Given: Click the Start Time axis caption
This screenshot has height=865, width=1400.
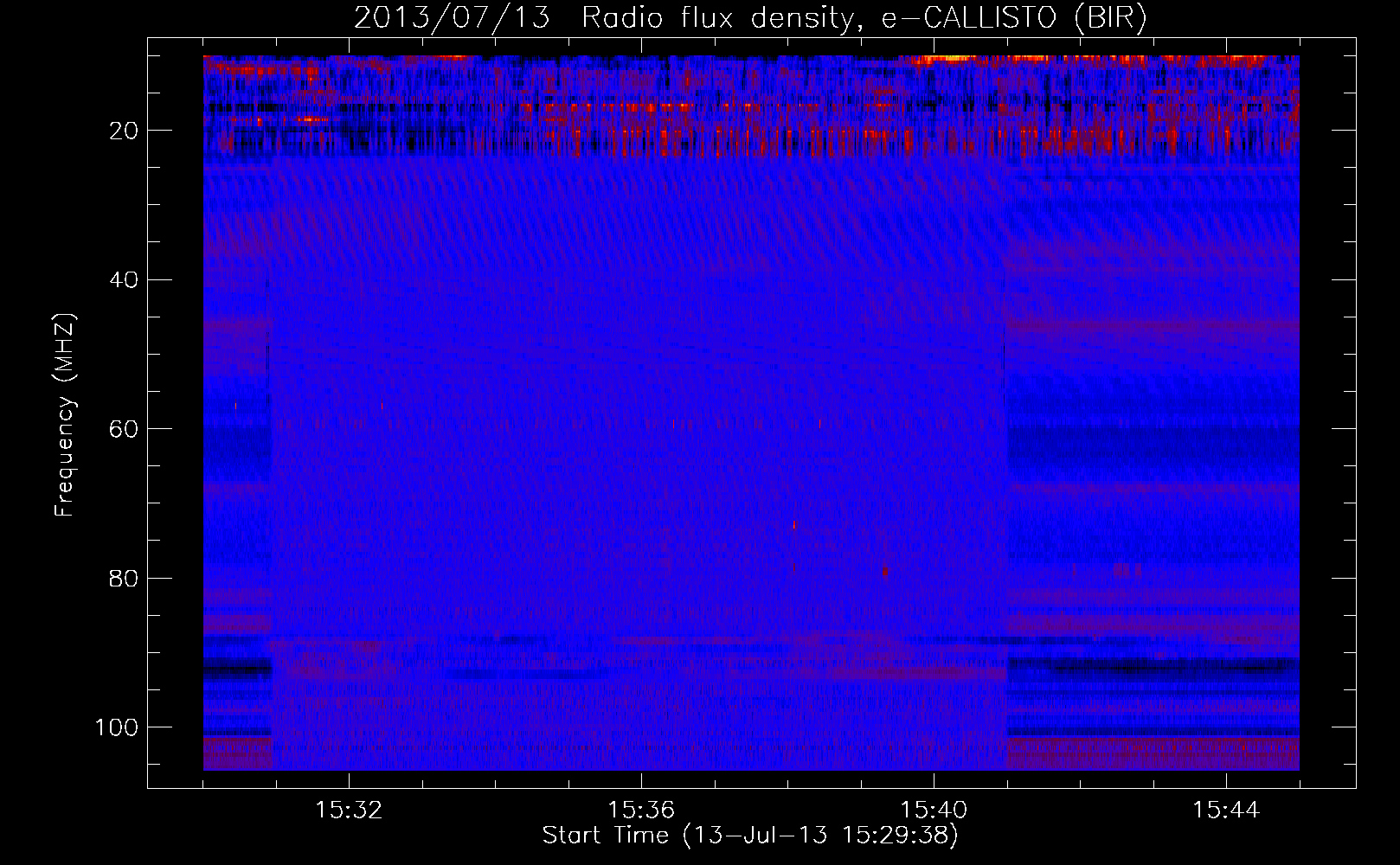Looking at the screenshot, I should pos(750,836).
